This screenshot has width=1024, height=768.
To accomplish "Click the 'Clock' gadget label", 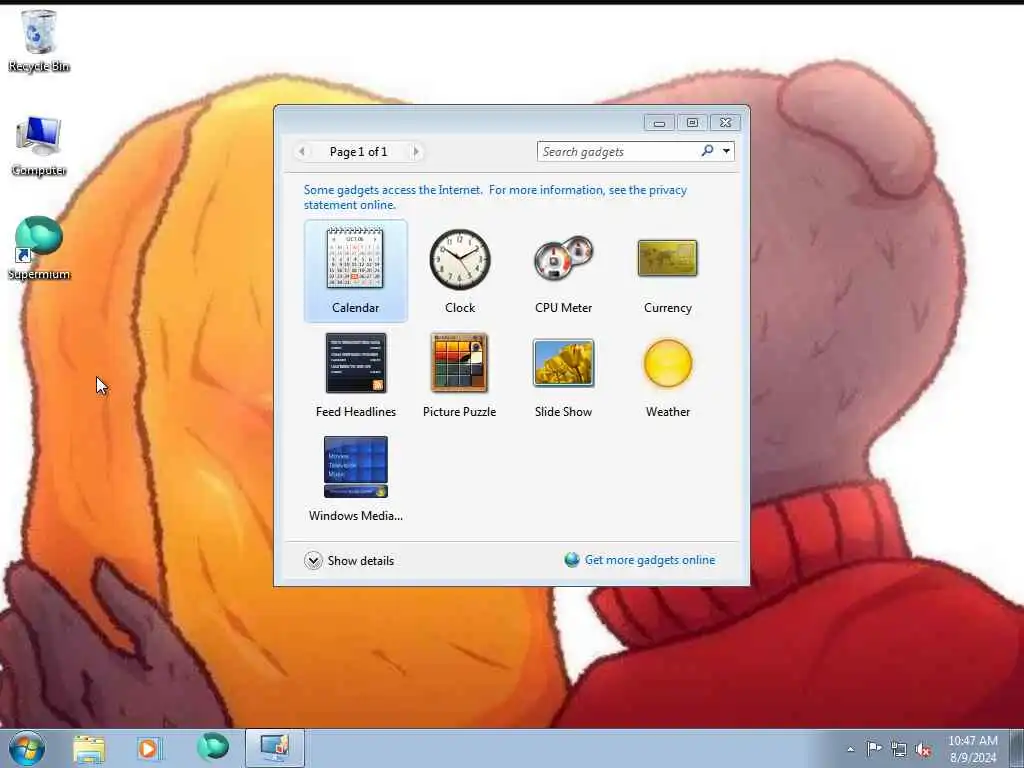I will (x=460, y=308).
